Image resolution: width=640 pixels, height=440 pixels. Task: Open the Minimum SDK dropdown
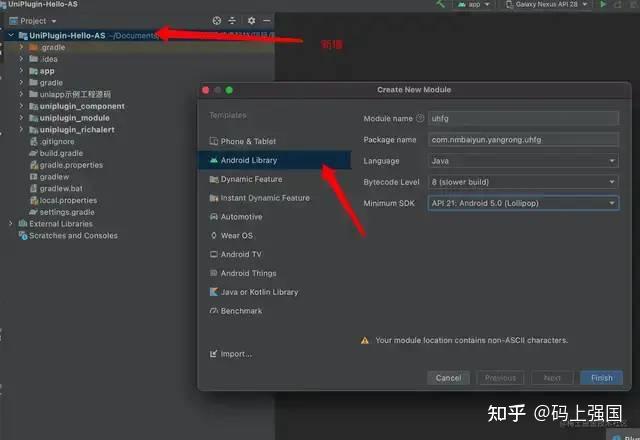[523, 203]
